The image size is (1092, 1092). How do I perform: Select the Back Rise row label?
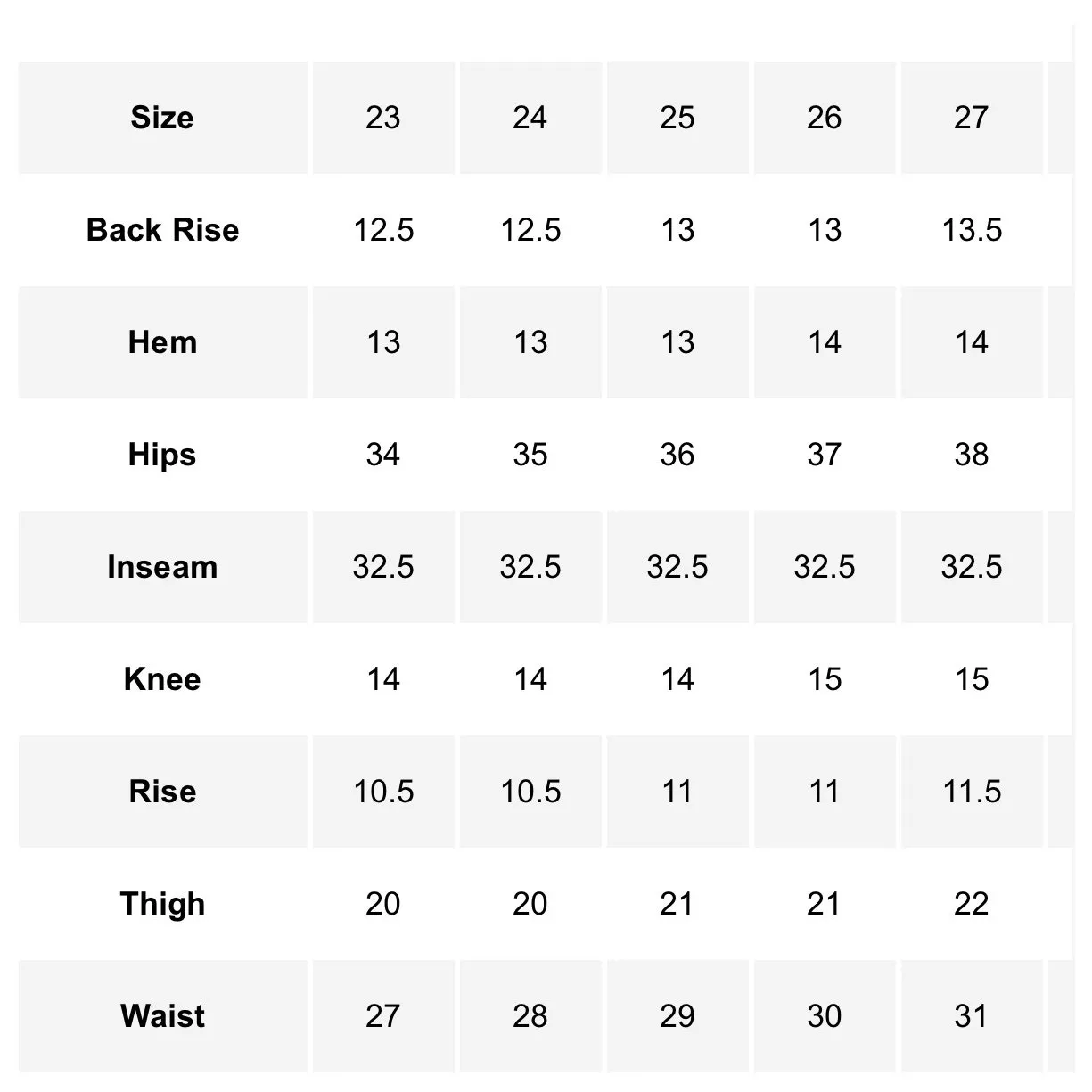click(x=162, y=230)
